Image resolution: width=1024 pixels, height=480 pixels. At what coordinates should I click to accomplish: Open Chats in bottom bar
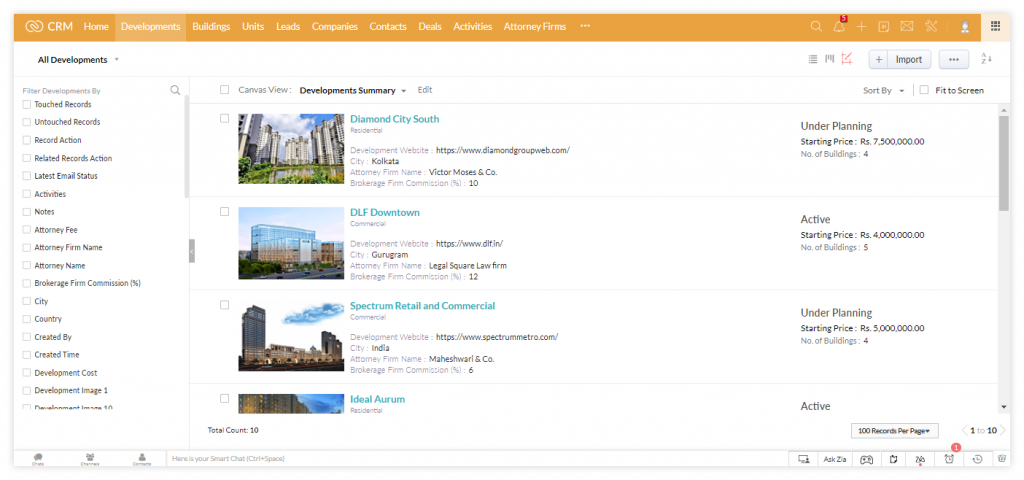click(x=38, y=459)
